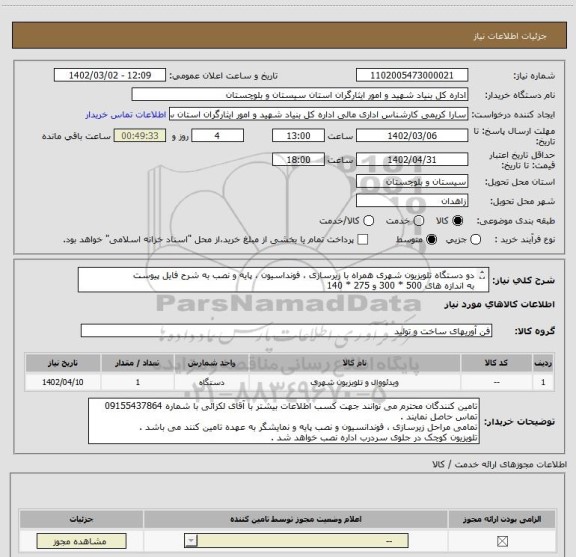
Task: Click the item name cell ویدئووال و تلویزیون شهری
Action: coord(354,382)
